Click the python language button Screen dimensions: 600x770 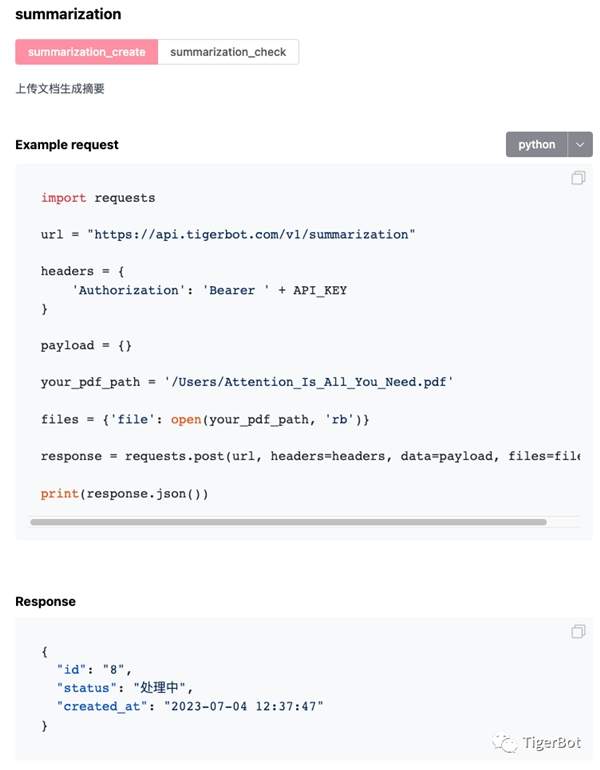pyautogui.click(x=537, y=144)
